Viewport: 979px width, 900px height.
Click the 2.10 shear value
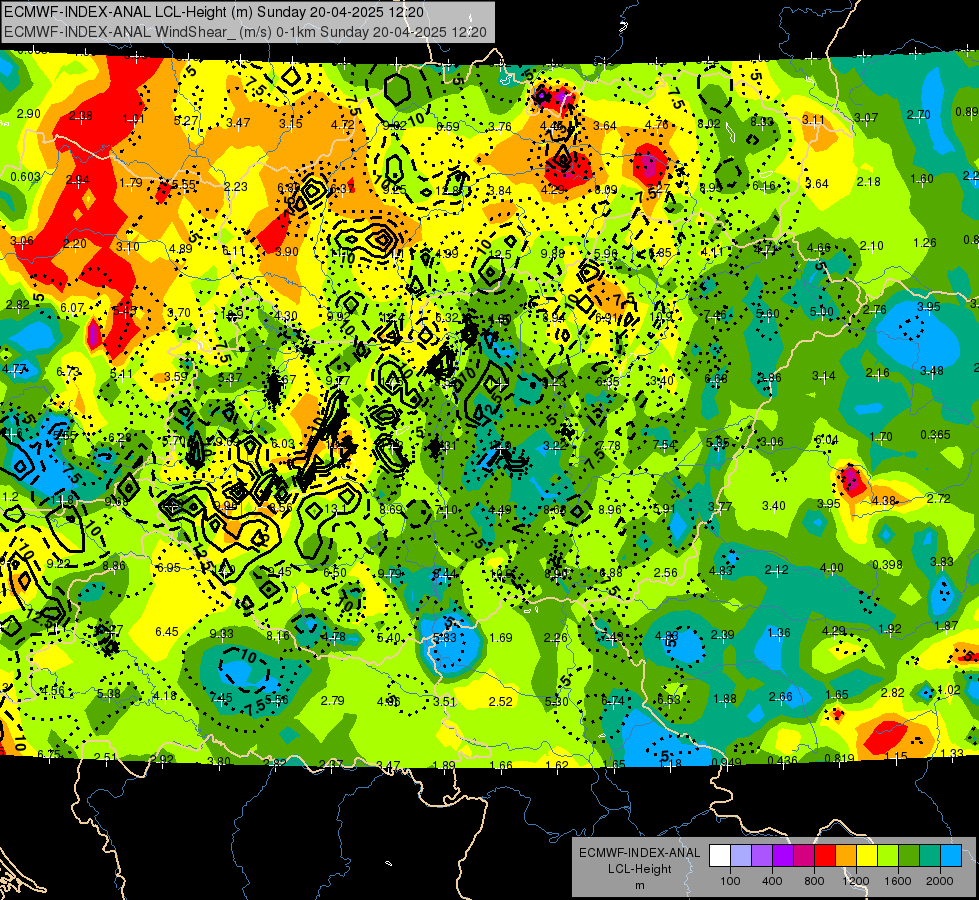pyautogui.click(x=871, y=245)
